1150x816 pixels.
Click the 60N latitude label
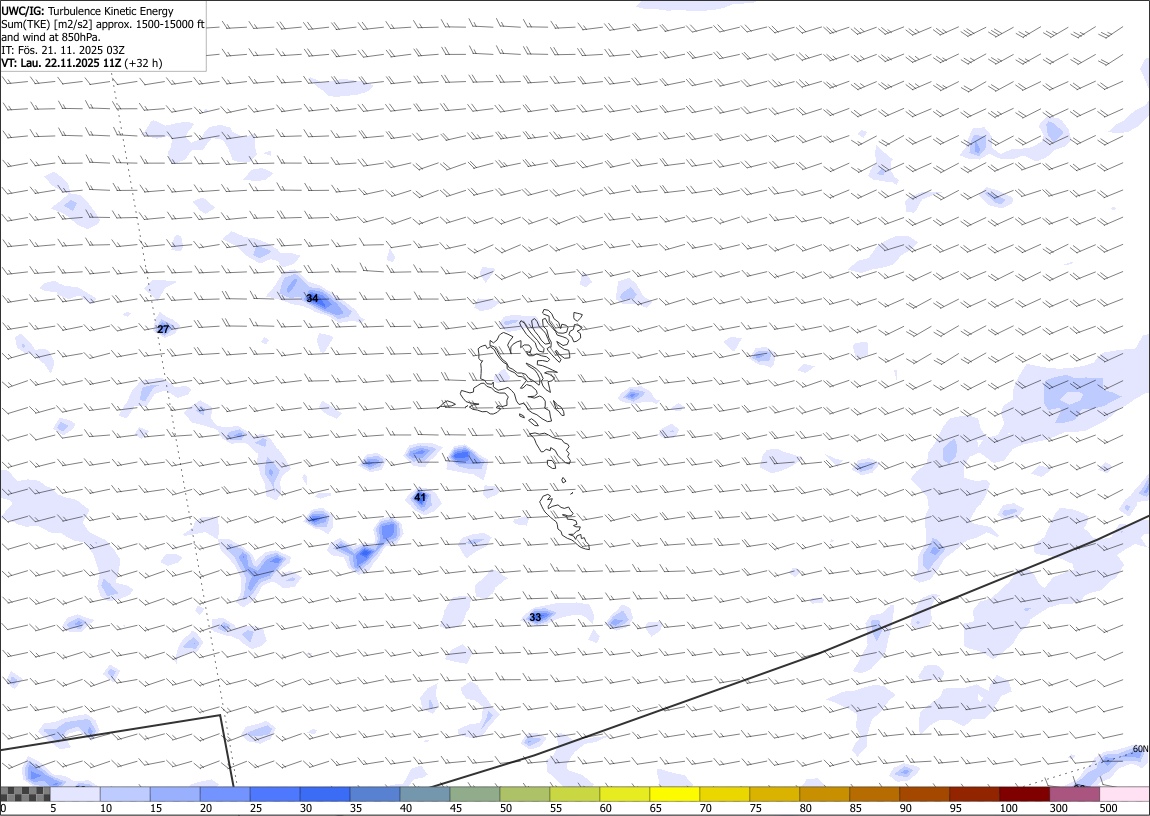(x=1140, y=749)
